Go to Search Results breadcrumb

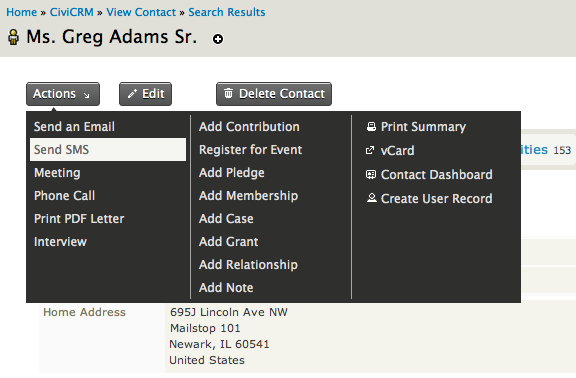[x=227, y=12]
